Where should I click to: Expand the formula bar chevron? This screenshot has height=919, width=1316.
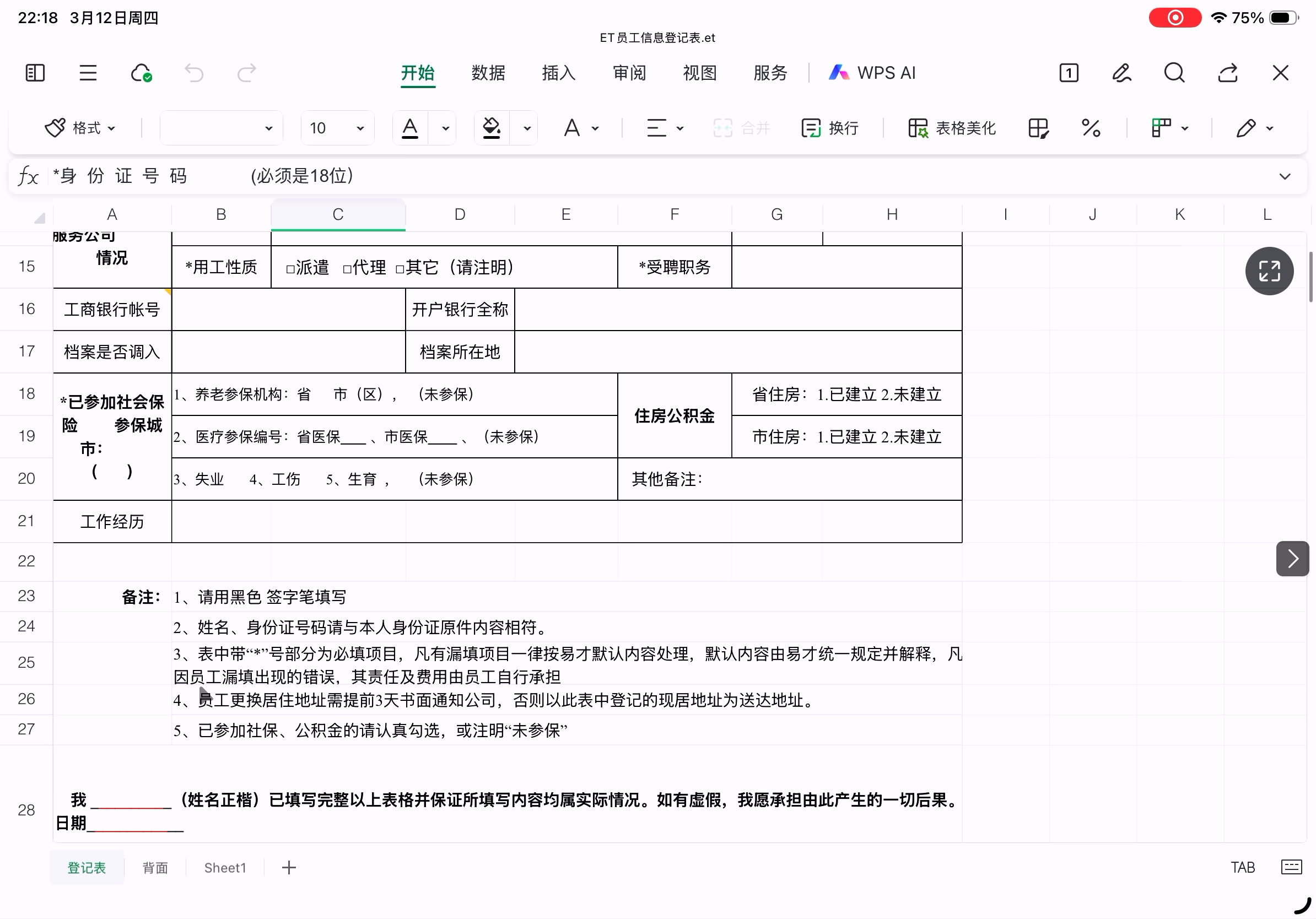(1285, 176)
